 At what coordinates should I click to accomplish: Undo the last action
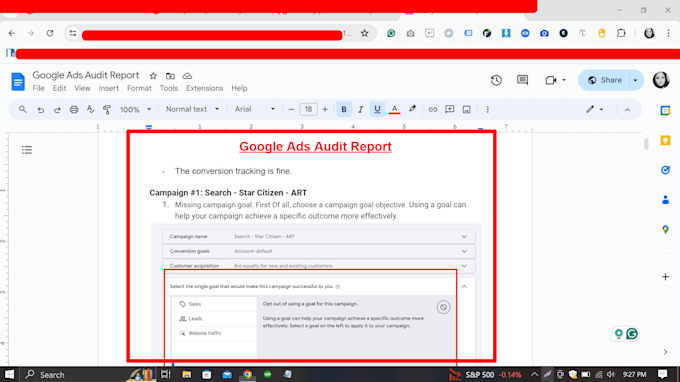pos(40,110)
